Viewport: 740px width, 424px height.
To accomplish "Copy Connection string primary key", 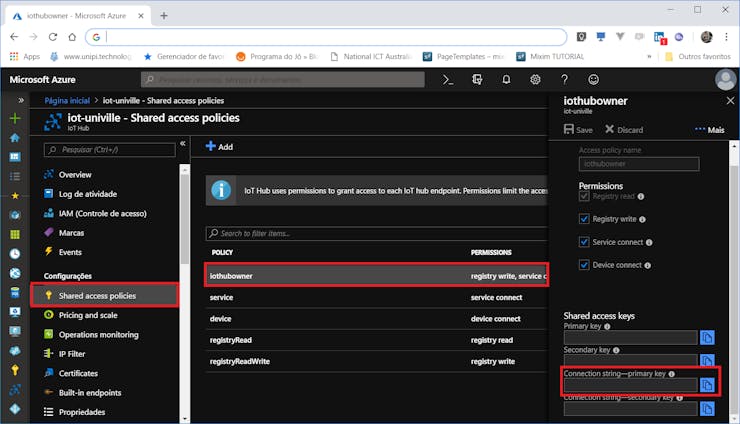I will pos(707,385).
